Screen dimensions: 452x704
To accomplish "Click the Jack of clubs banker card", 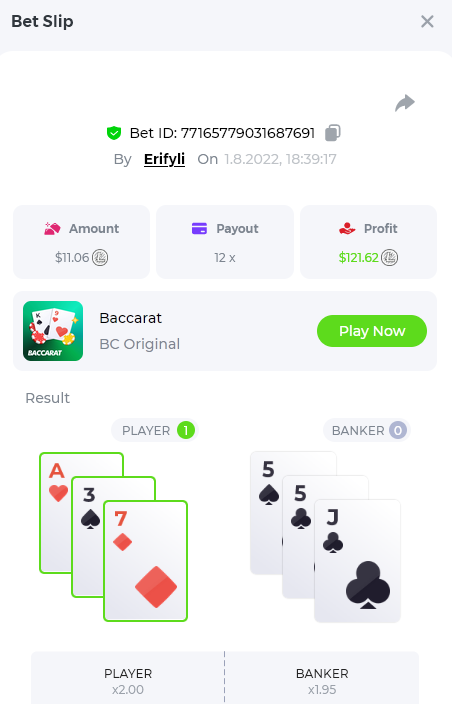I will [x=357, y=561].
